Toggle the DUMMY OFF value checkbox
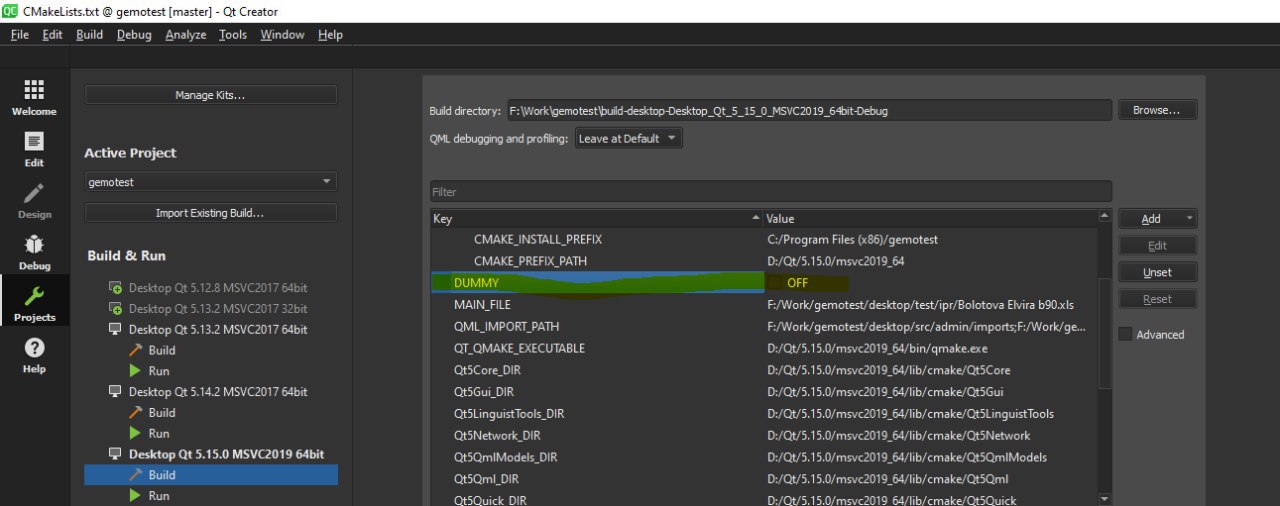Viewport: 1280px width, 506px height. coord(776,283)
